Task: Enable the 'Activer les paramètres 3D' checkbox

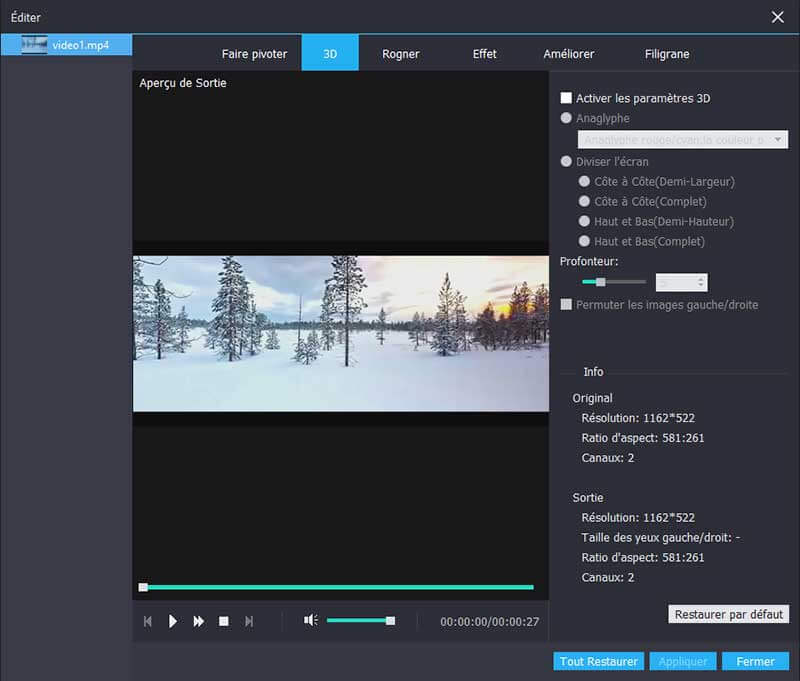Action: pyautogui.click(x=567, y=98)
